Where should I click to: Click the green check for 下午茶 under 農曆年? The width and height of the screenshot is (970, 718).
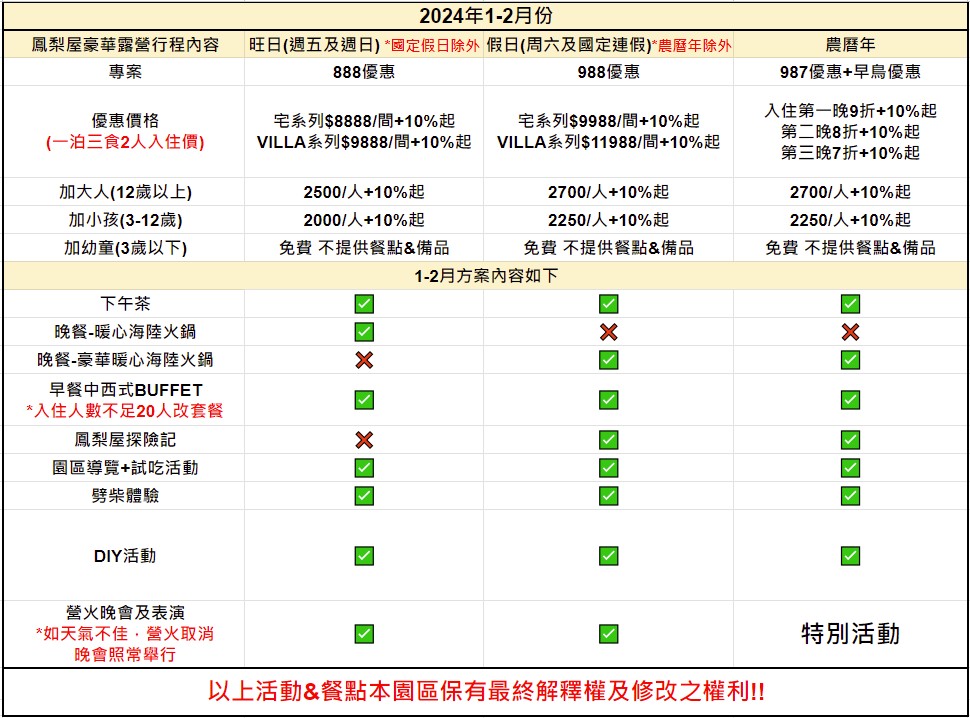(x=851, y=304)
